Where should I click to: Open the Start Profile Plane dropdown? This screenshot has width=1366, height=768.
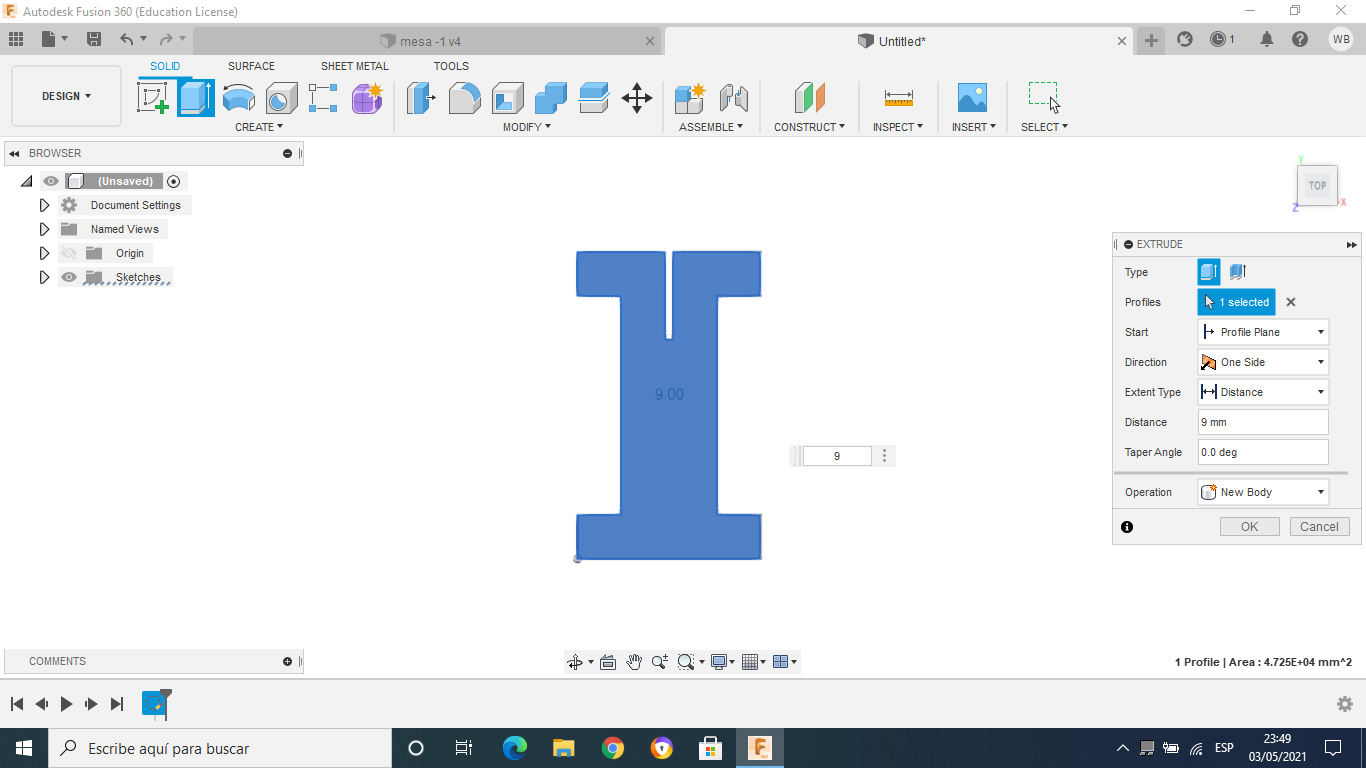[x=1263, y=332]
